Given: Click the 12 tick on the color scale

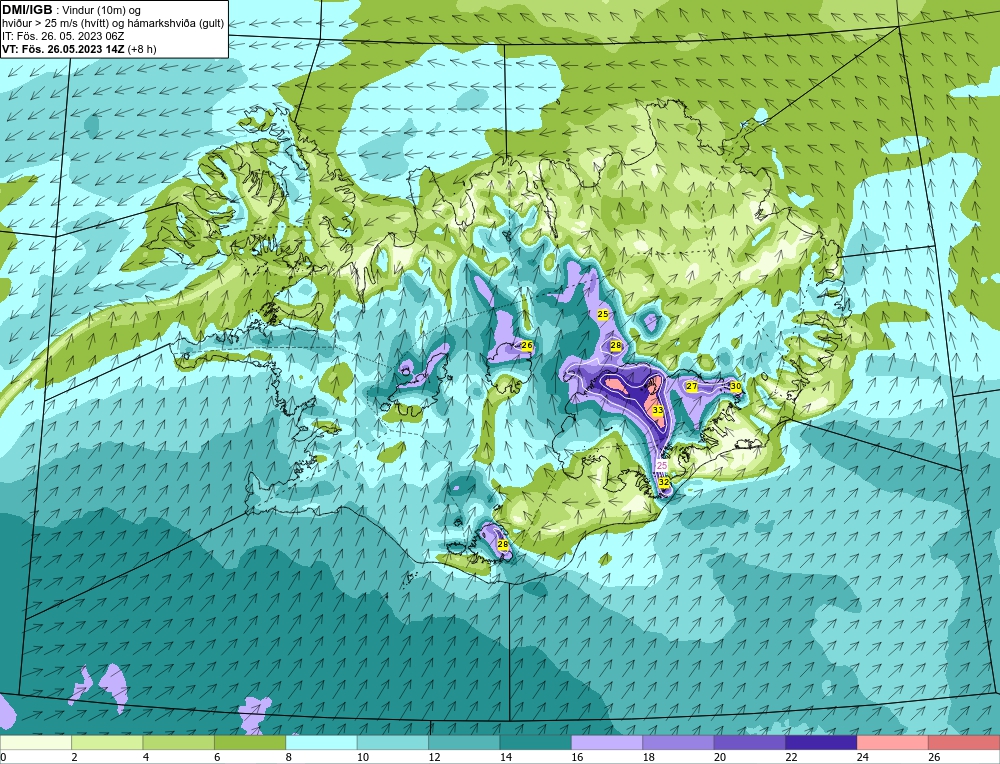Looking at the screenshot, I should click(x=434, y=757).
